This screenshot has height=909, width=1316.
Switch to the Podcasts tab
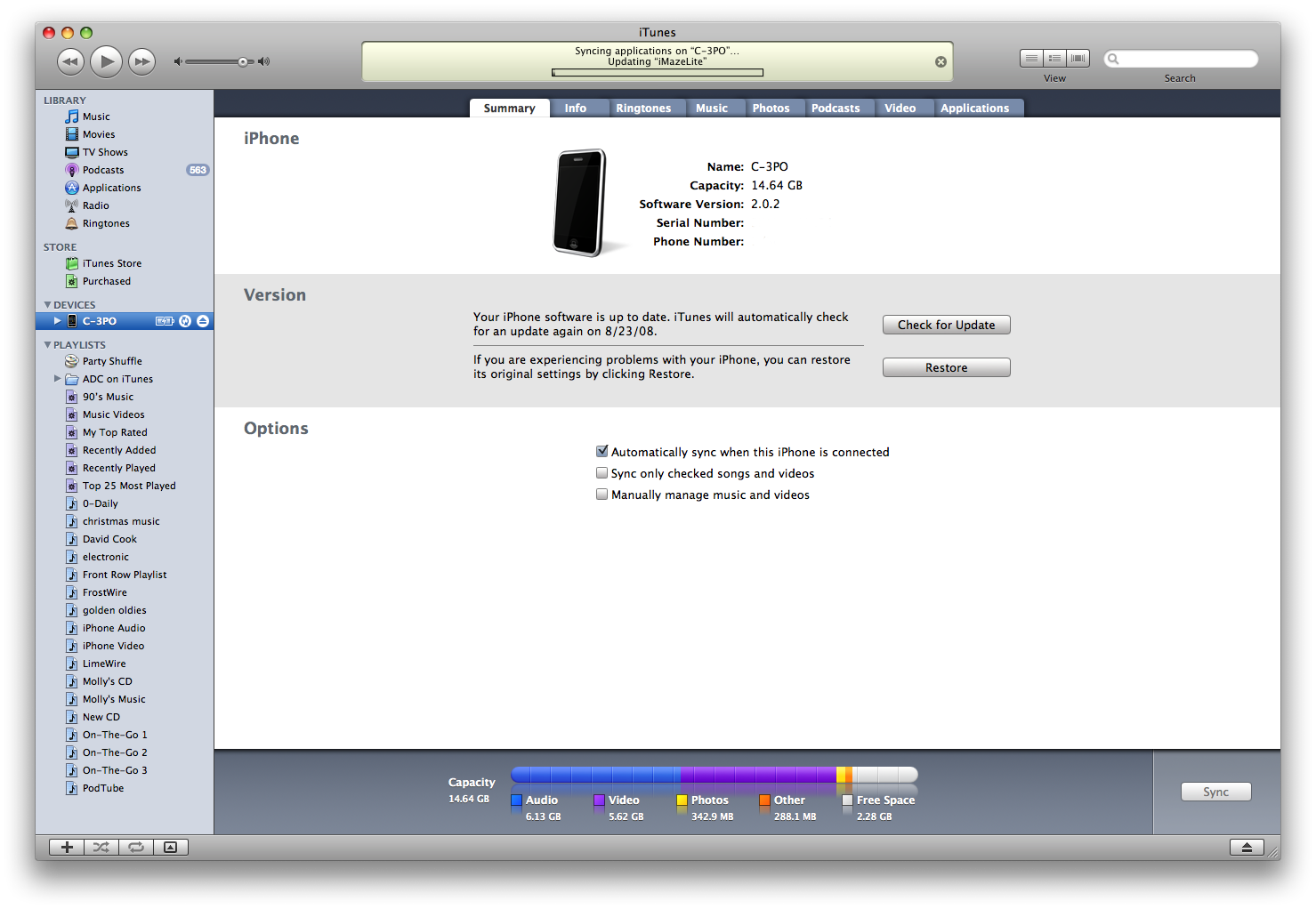pos(836,109)
